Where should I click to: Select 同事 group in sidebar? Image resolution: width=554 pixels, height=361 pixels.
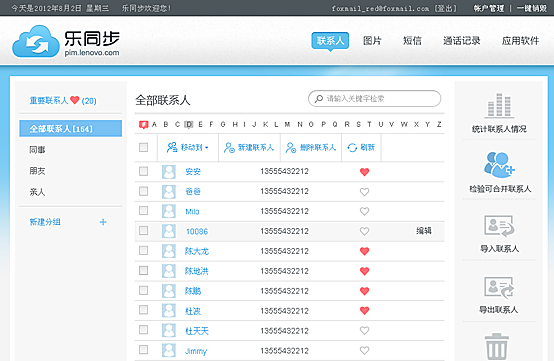click(37, 150)
